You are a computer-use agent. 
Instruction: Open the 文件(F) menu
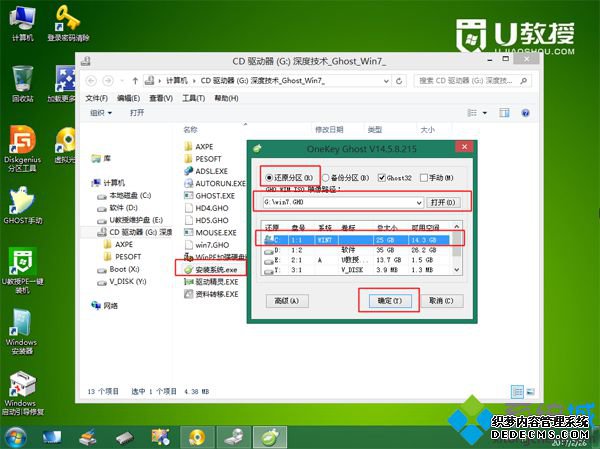[96, 98]
